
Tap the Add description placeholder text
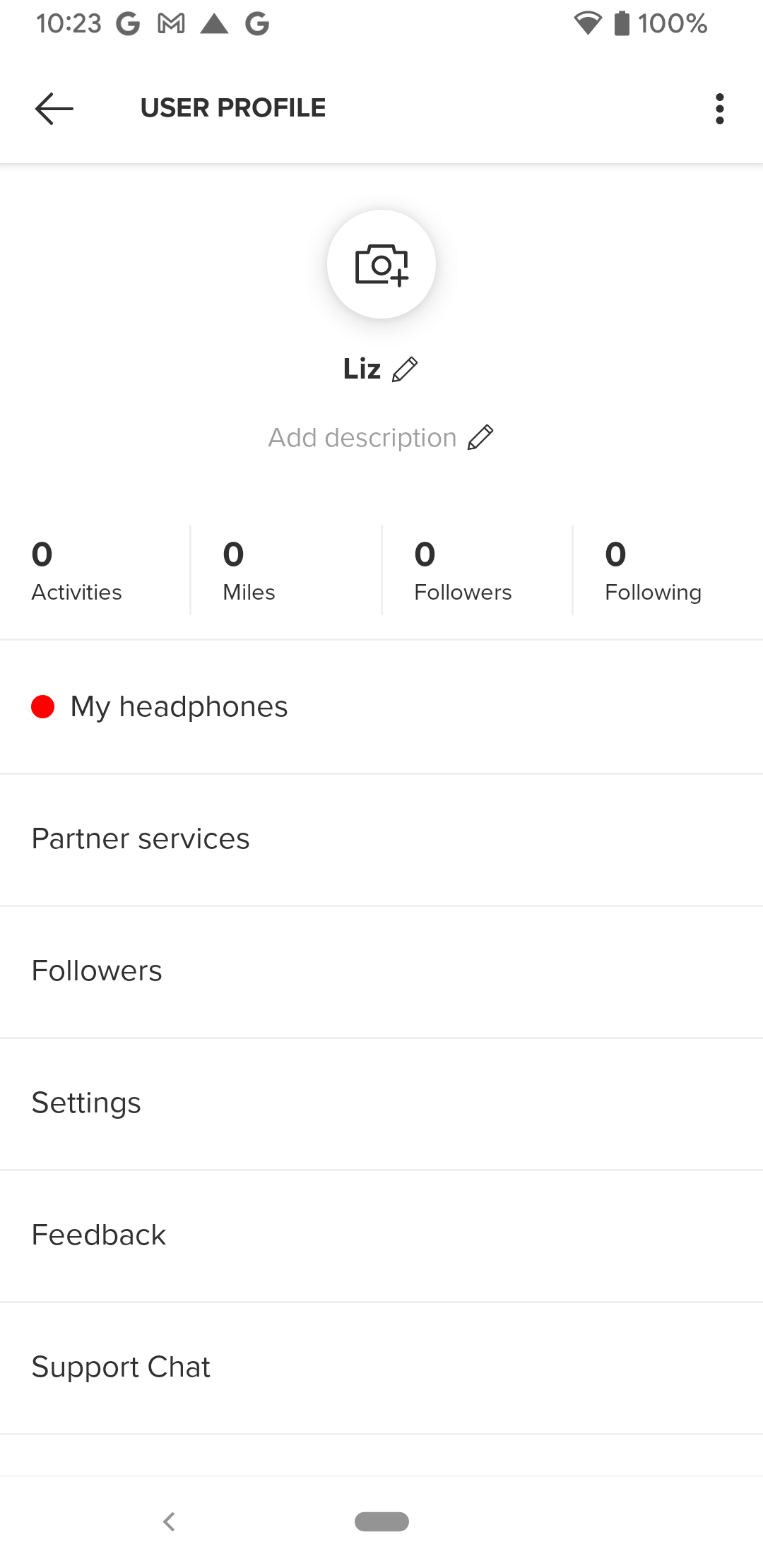click(x=362, y=438)
